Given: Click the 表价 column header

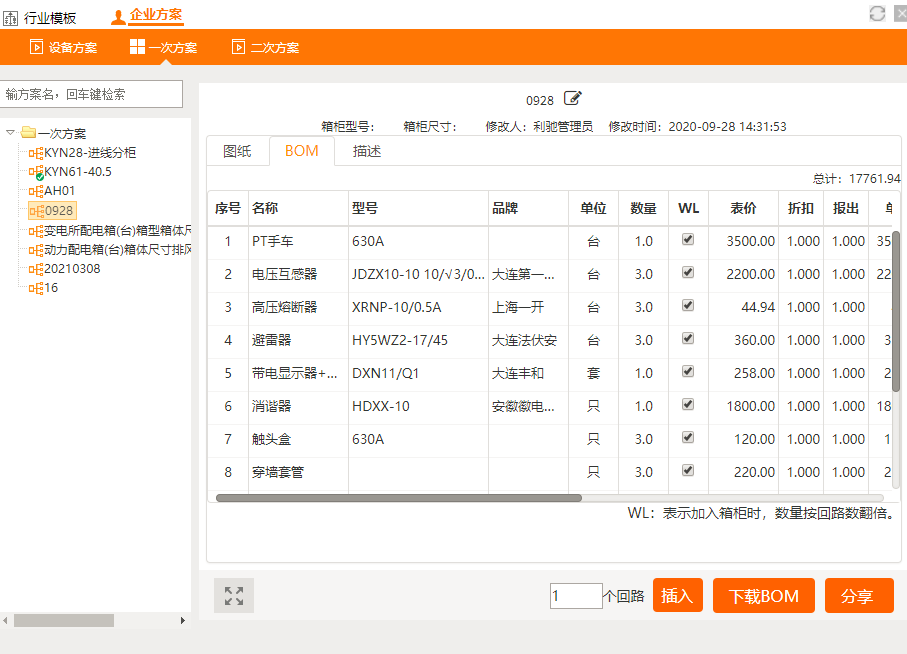Looking at the screenshot, I should pyautogui.click(x=743, y=208).
